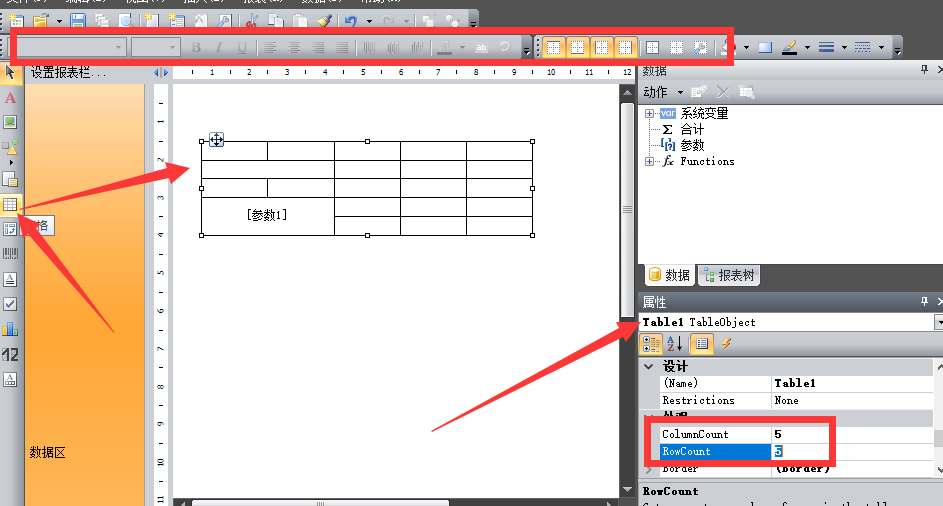The width and height of the screenshot is (943, 506).
Task: Click the New report icon
Action: coord(16,21)
